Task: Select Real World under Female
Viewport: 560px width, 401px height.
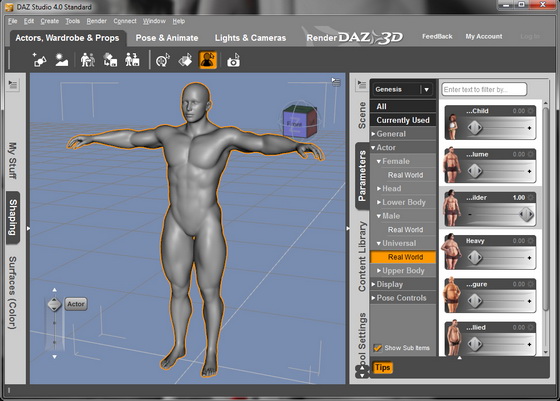Action: tap(405, 175)
